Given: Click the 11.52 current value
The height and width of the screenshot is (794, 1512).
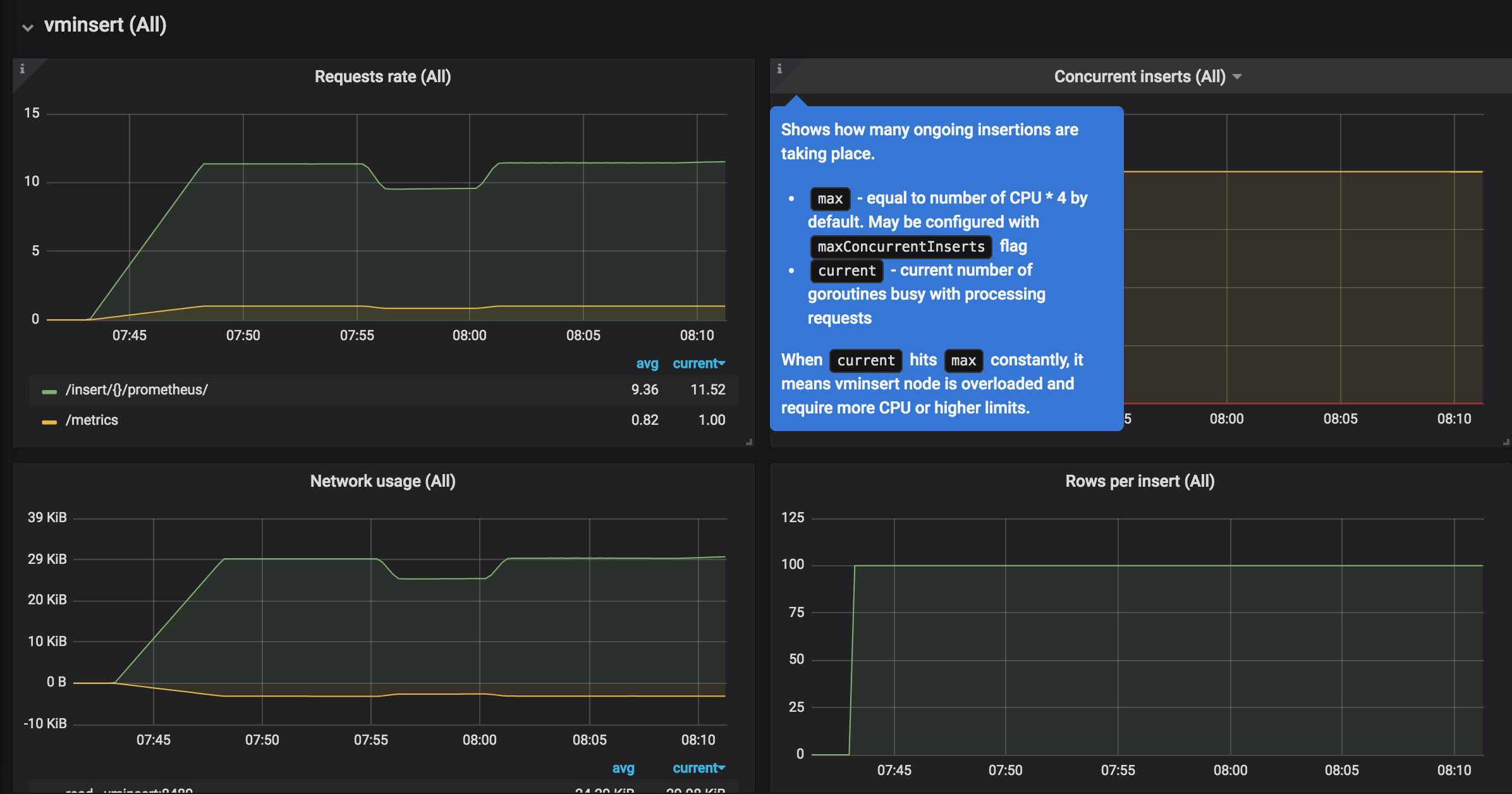Looking at the screenshot, I should point(708,389).
